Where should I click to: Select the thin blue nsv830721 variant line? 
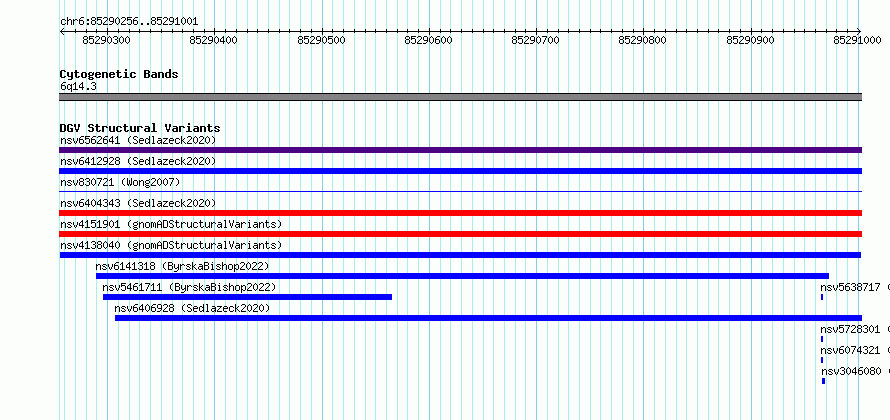pyautogui.click(x=460, y=192)
